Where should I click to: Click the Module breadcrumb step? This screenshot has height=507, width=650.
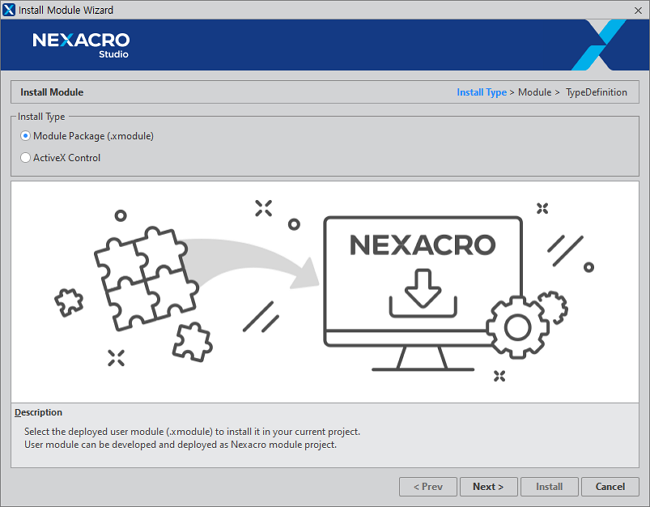(x=534, y=93)
